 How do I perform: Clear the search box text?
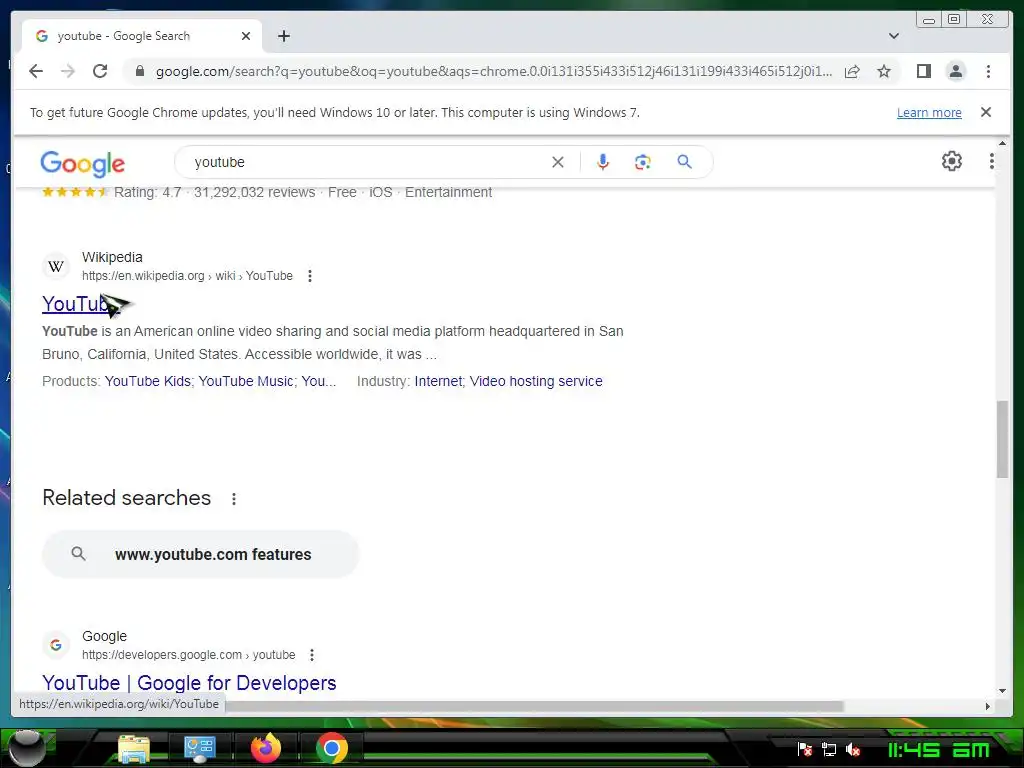[x=558, y=162]
